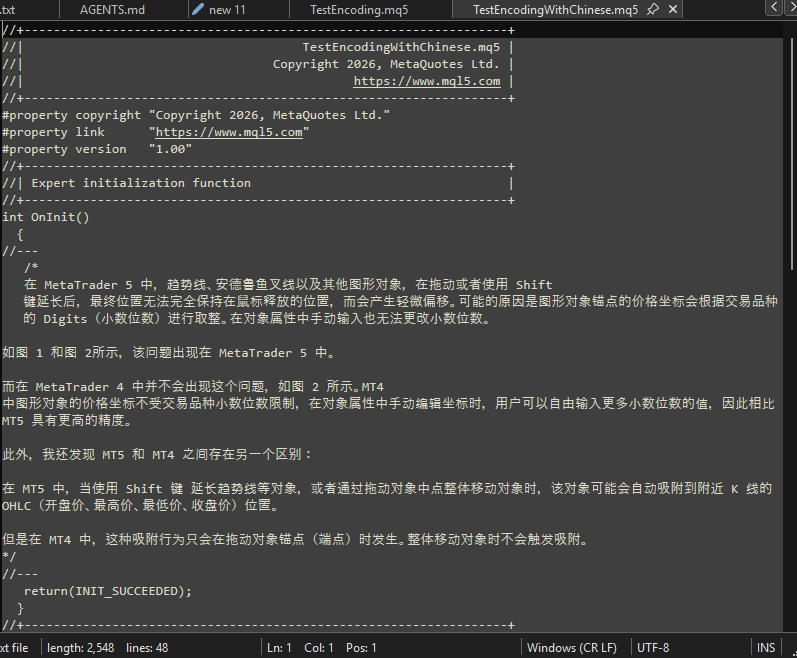The width and height of the screenshot is (797, 658).
Task: Click the Col: 1 status bar entry
Action: click(319, 648)
